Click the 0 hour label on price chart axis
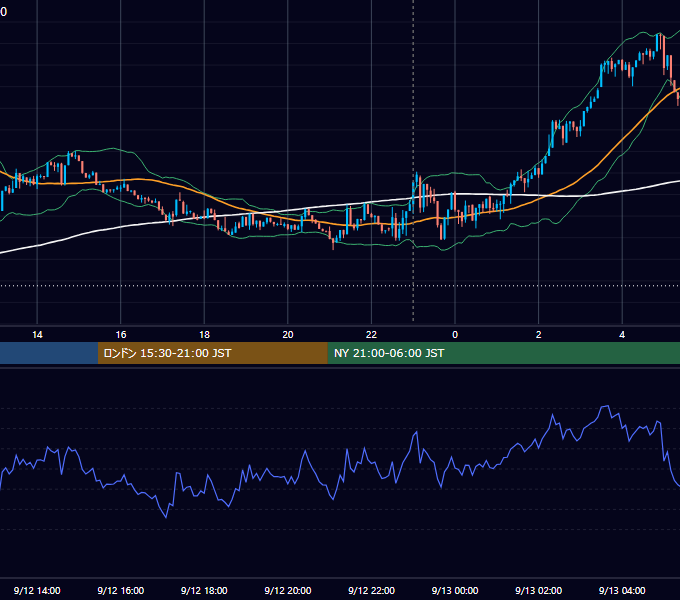Screen dimensions: 680x600 coord(455,335)
